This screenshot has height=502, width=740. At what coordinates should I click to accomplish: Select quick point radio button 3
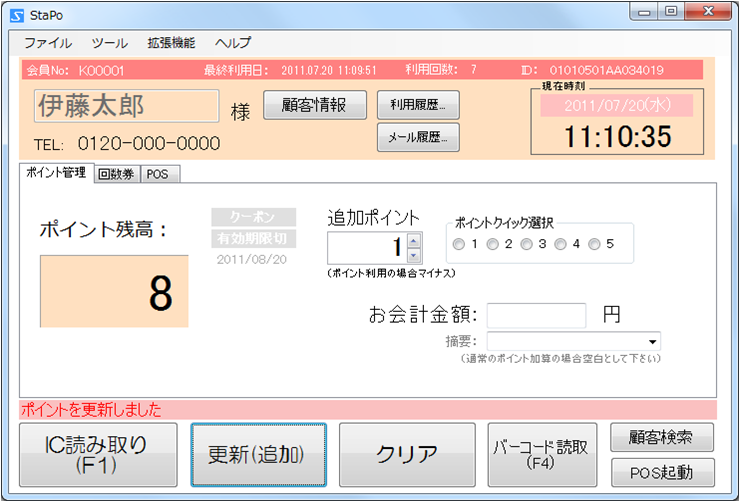click(x=526, y=244)
